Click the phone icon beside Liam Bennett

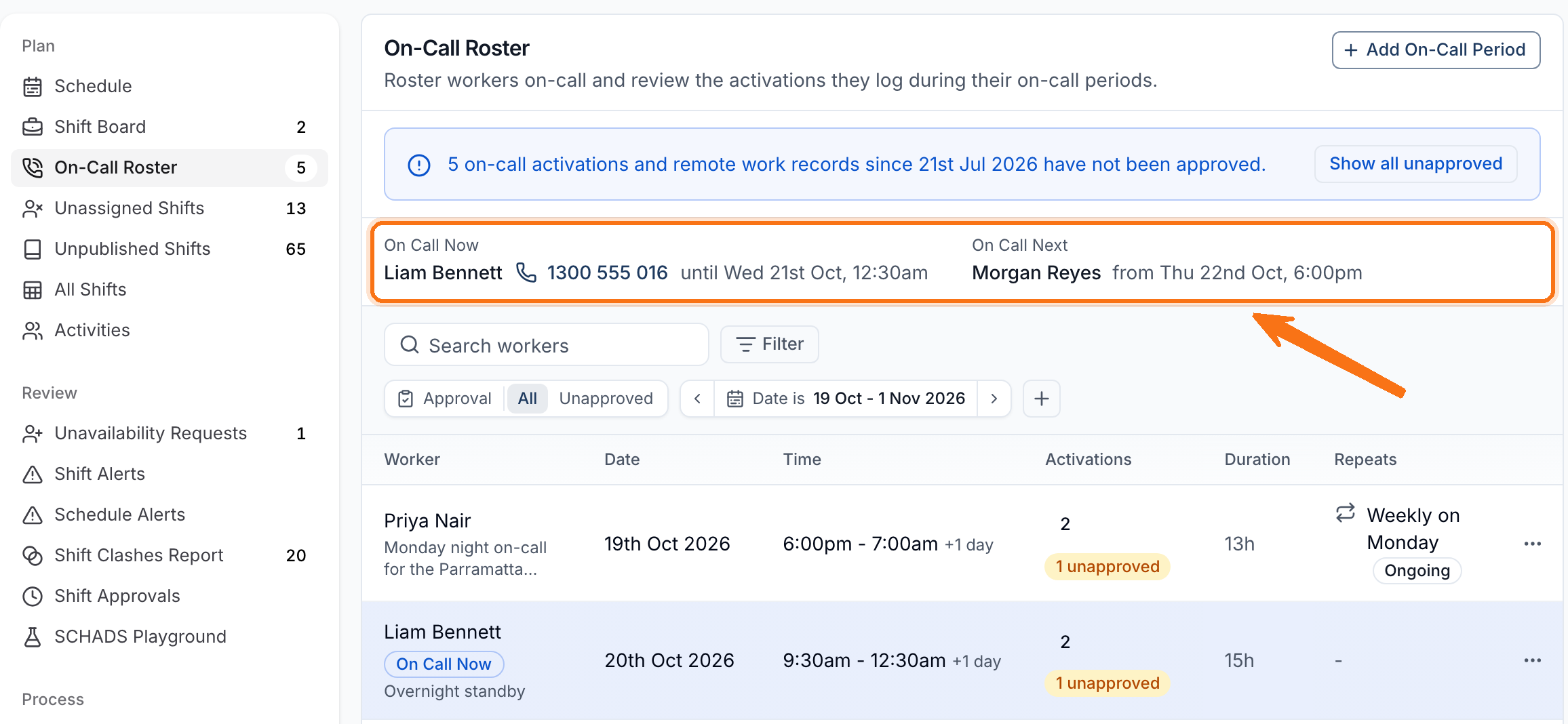526,273
